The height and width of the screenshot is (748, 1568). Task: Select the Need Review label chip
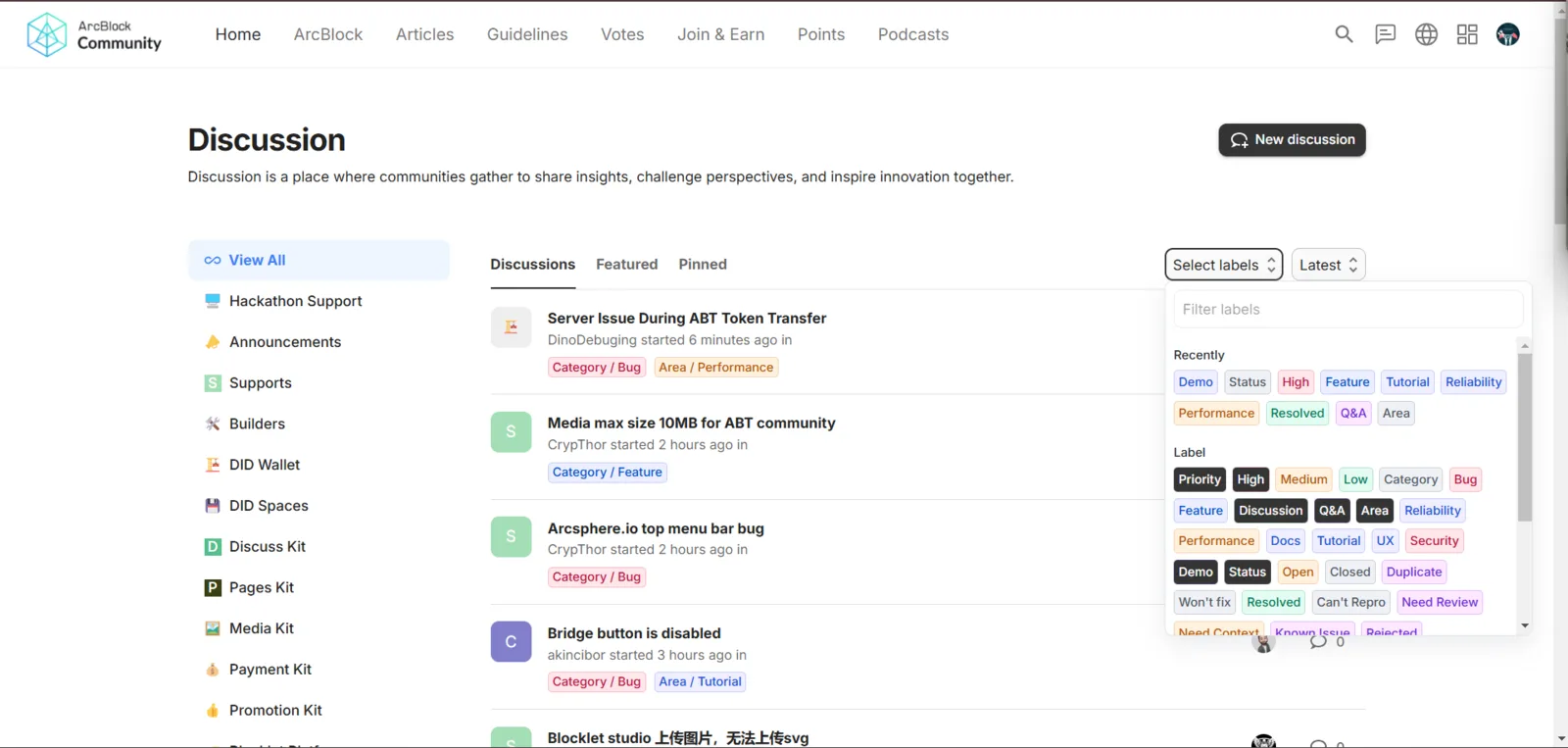coord(1440,603)
